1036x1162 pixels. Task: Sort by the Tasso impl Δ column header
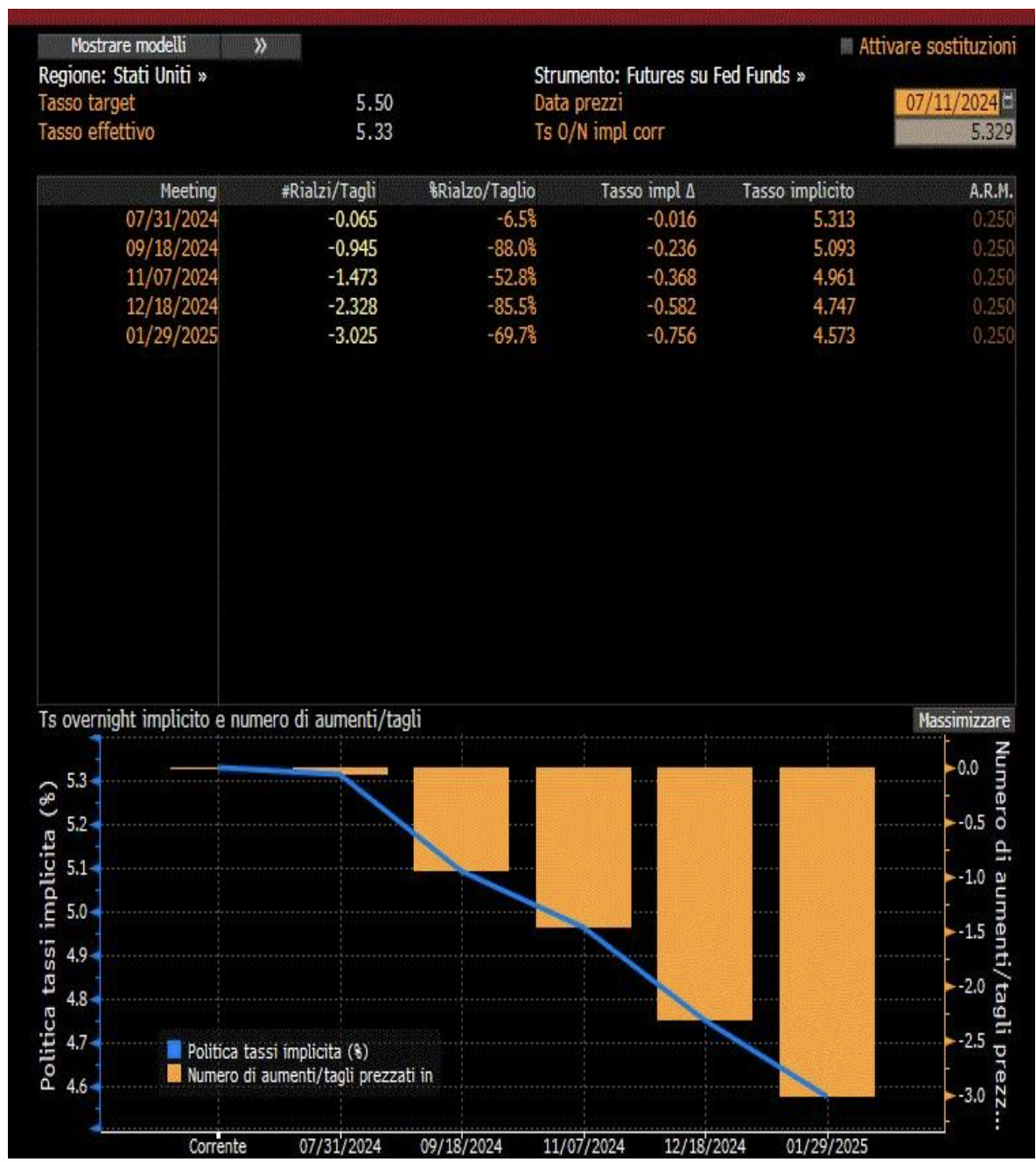click(647, 191)
